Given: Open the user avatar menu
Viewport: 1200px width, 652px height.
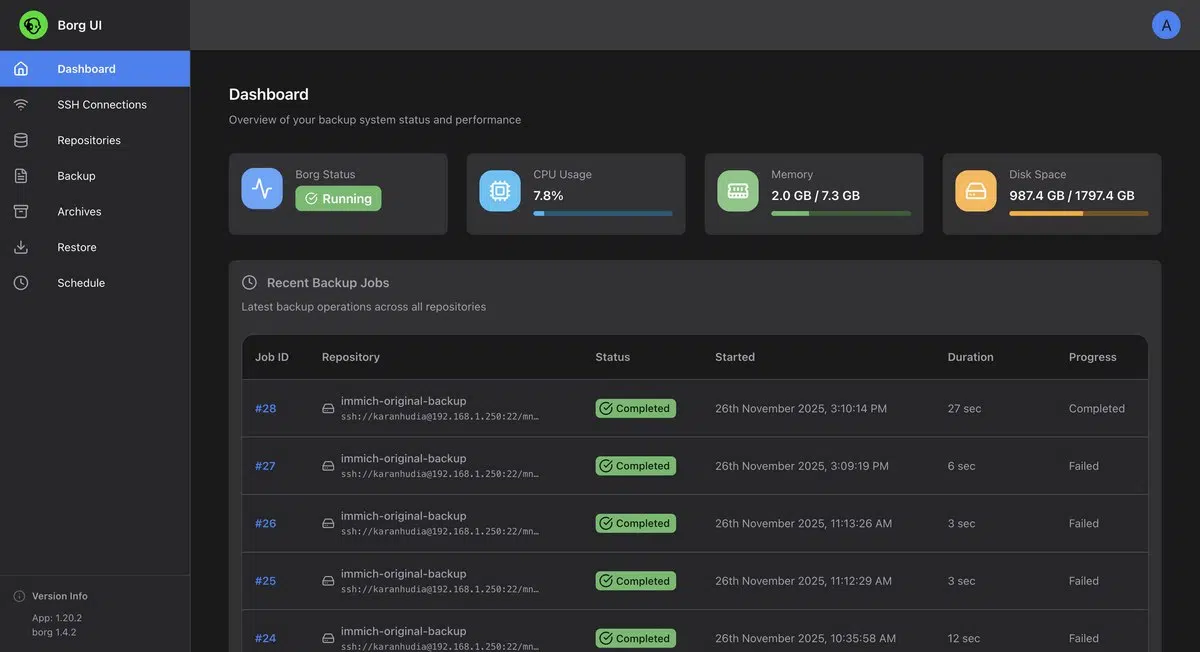Looking at the screenshot, I should coord(1166,25).
